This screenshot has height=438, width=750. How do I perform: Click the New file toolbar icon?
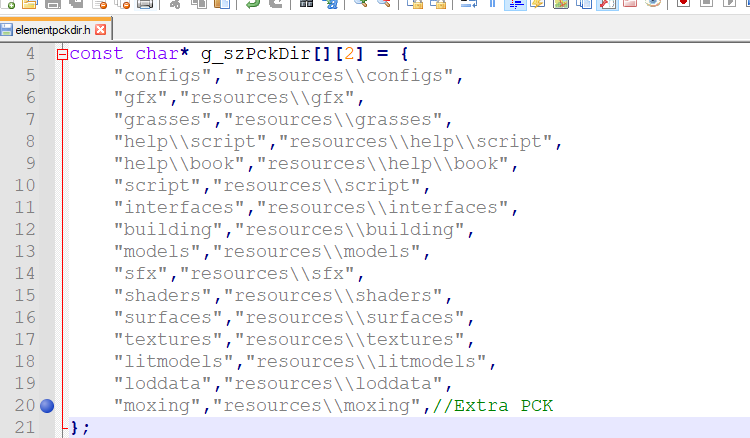[x=8, y=4]
